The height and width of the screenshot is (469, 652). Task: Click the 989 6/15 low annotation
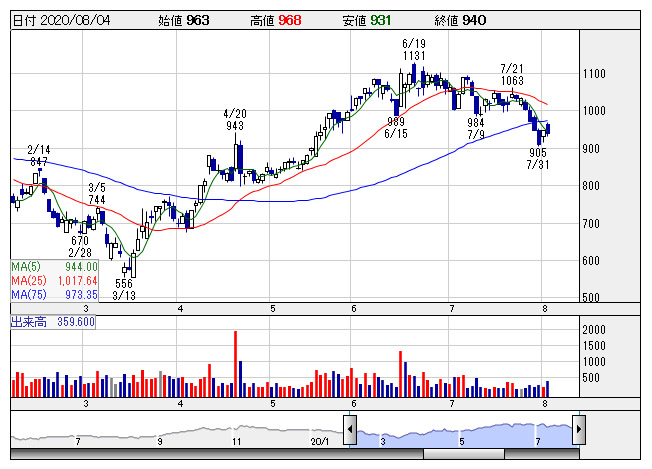tap(396, 128)
